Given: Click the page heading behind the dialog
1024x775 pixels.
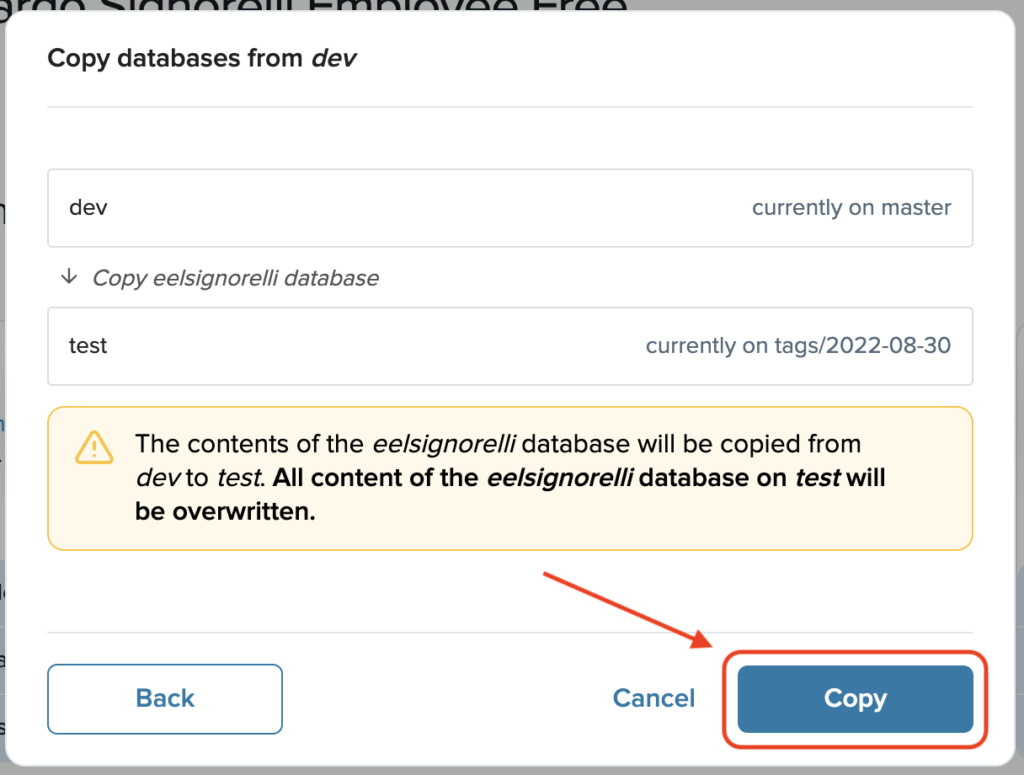Looking at the screenshot, I should pos(313,7).
